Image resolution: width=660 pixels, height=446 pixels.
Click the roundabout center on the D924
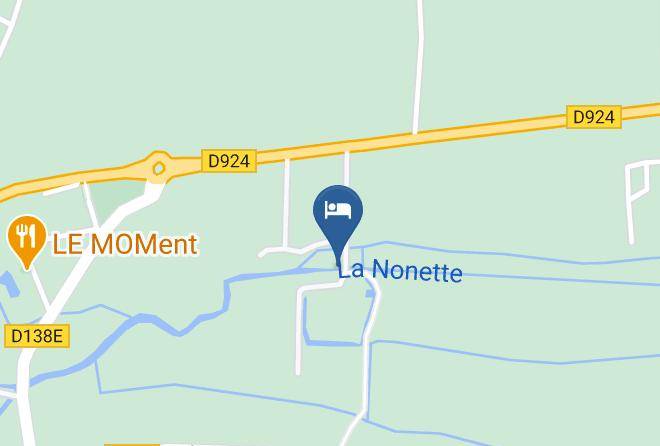(x=159, y=168)
